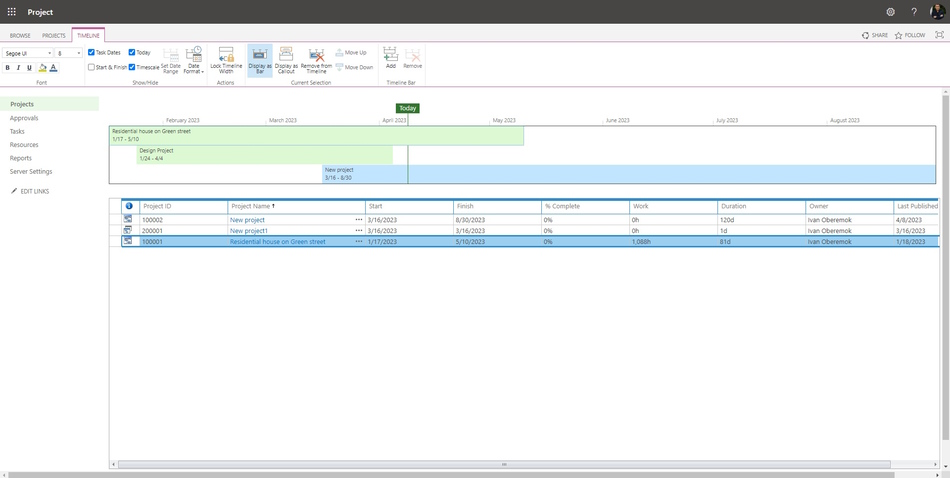Open Resources in the sidebar
The width and height of the screenshot is (950, 478).
(24, 145)
